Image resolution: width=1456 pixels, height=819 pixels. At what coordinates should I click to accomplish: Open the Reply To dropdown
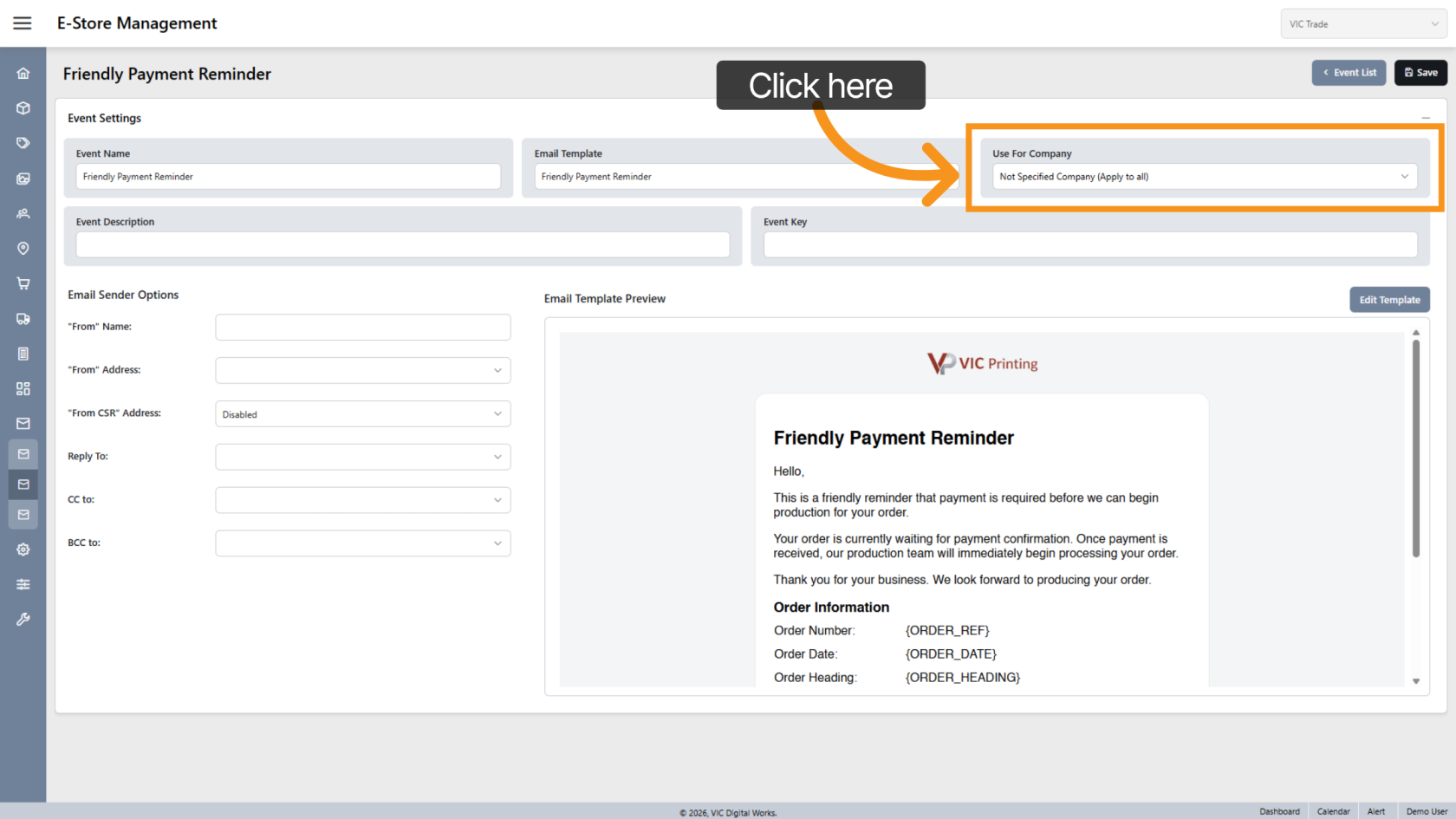tap(362, 457)
